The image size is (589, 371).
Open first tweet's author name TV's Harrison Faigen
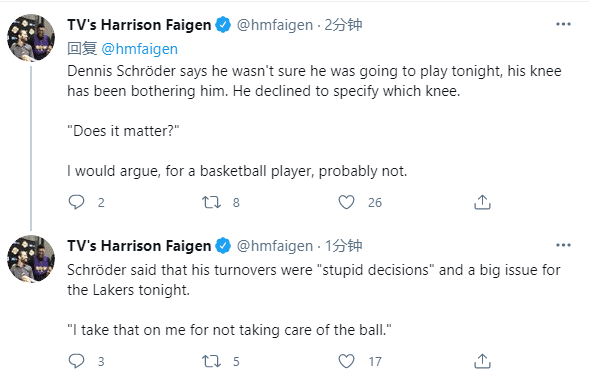(139, 25)
